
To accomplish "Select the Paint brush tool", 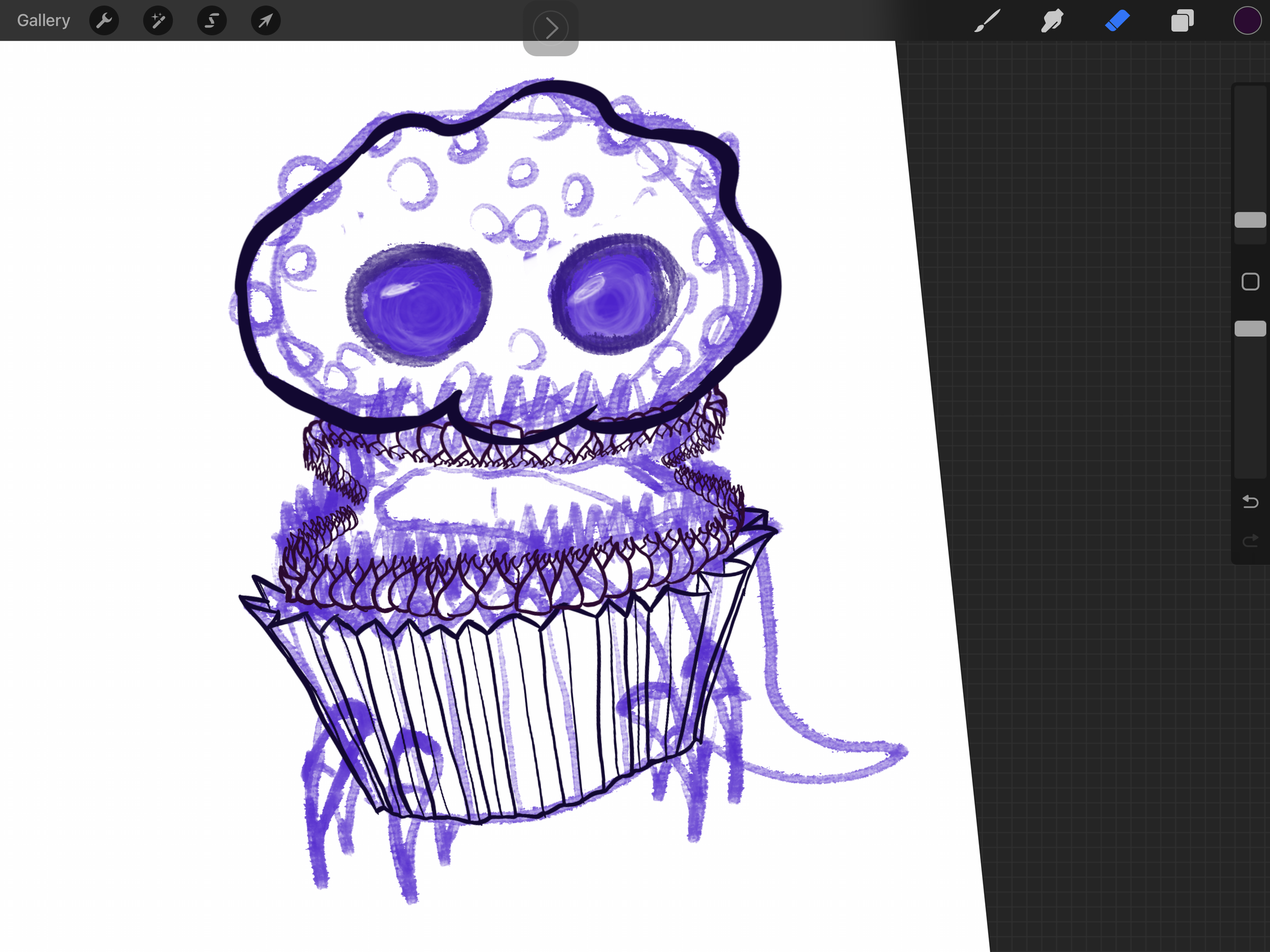I will coord(987,21).
